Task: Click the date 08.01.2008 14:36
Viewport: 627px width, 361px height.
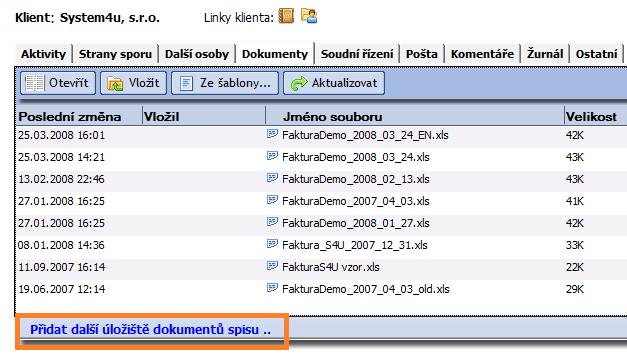Action: pos(61,245)
